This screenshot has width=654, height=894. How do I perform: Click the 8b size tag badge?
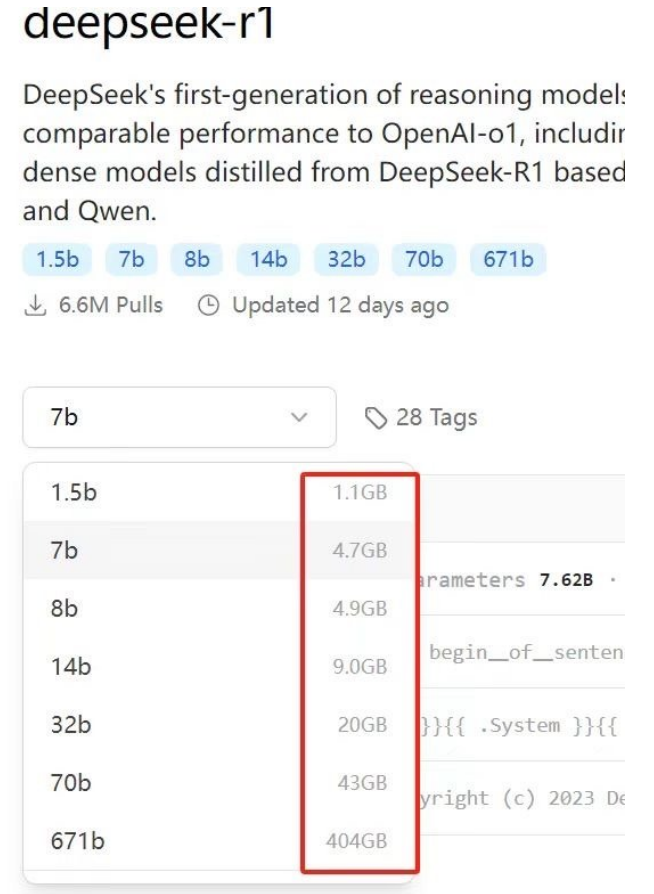point(196,260)
